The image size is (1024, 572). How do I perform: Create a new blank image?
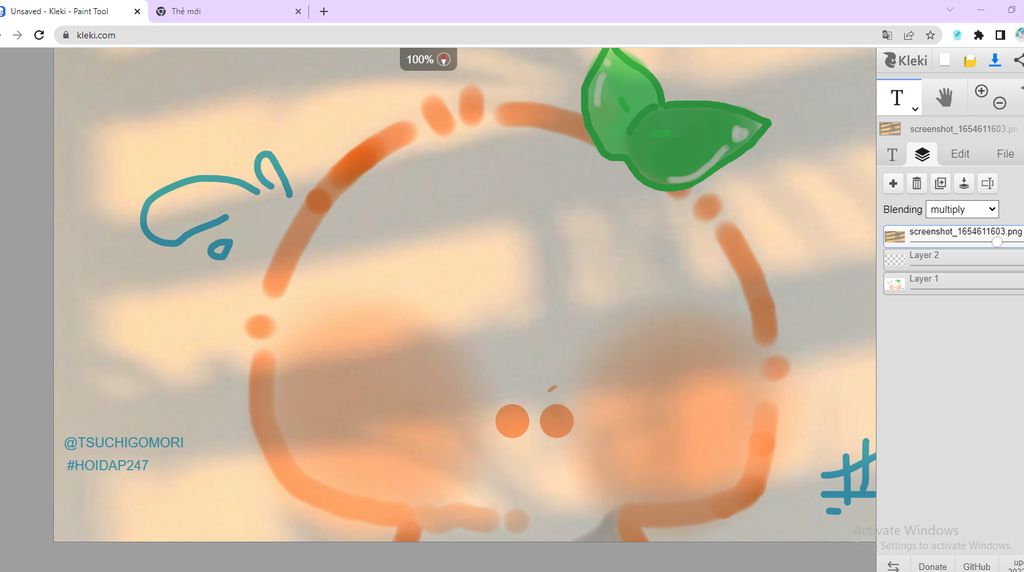click(x=945, y=60)
